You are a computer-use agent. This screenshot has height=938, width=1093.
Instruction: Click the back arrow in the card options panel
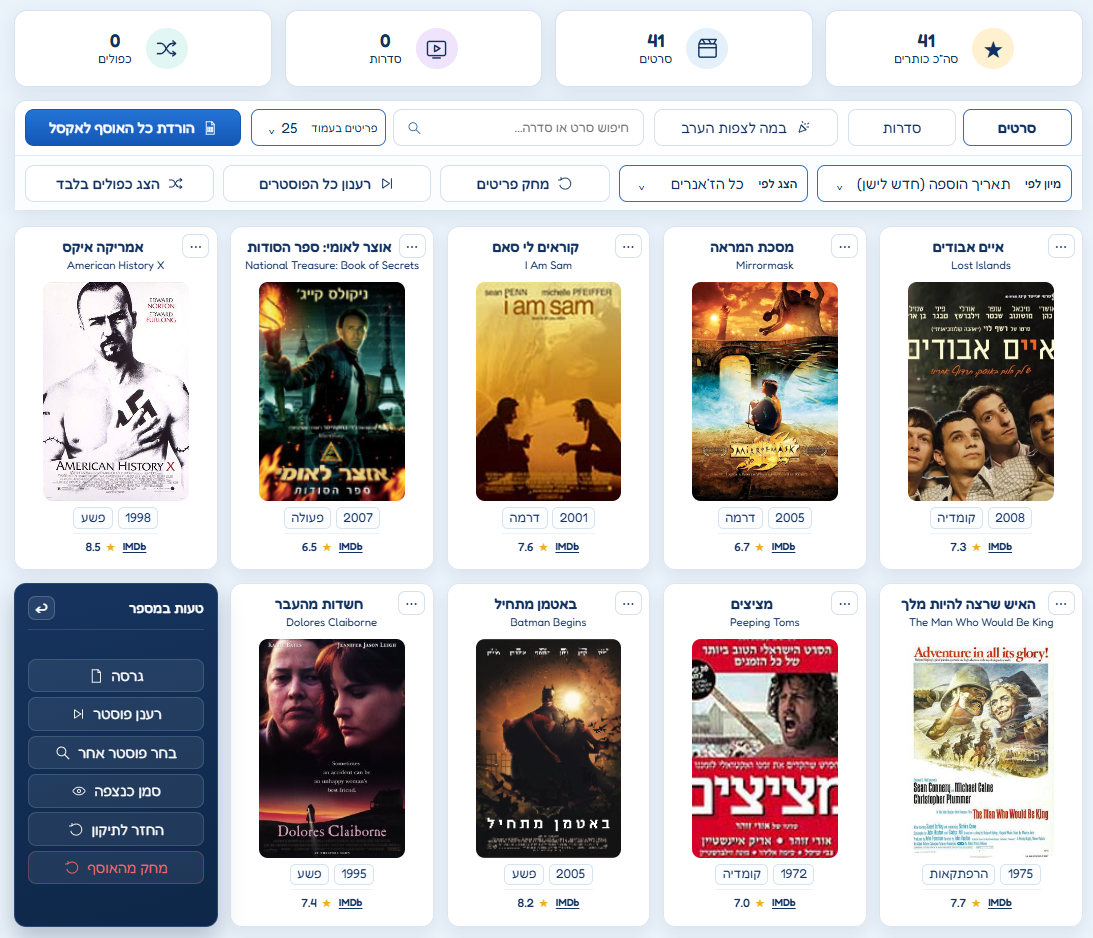42,608
